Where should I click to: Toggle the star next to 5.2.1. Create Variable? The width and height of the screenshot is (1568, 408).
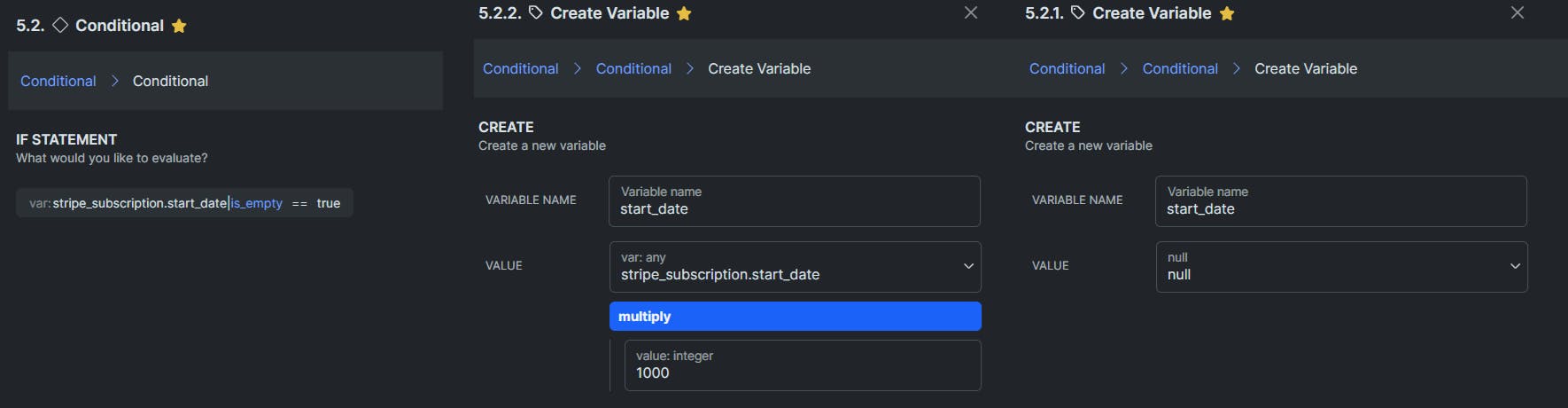1227,13
